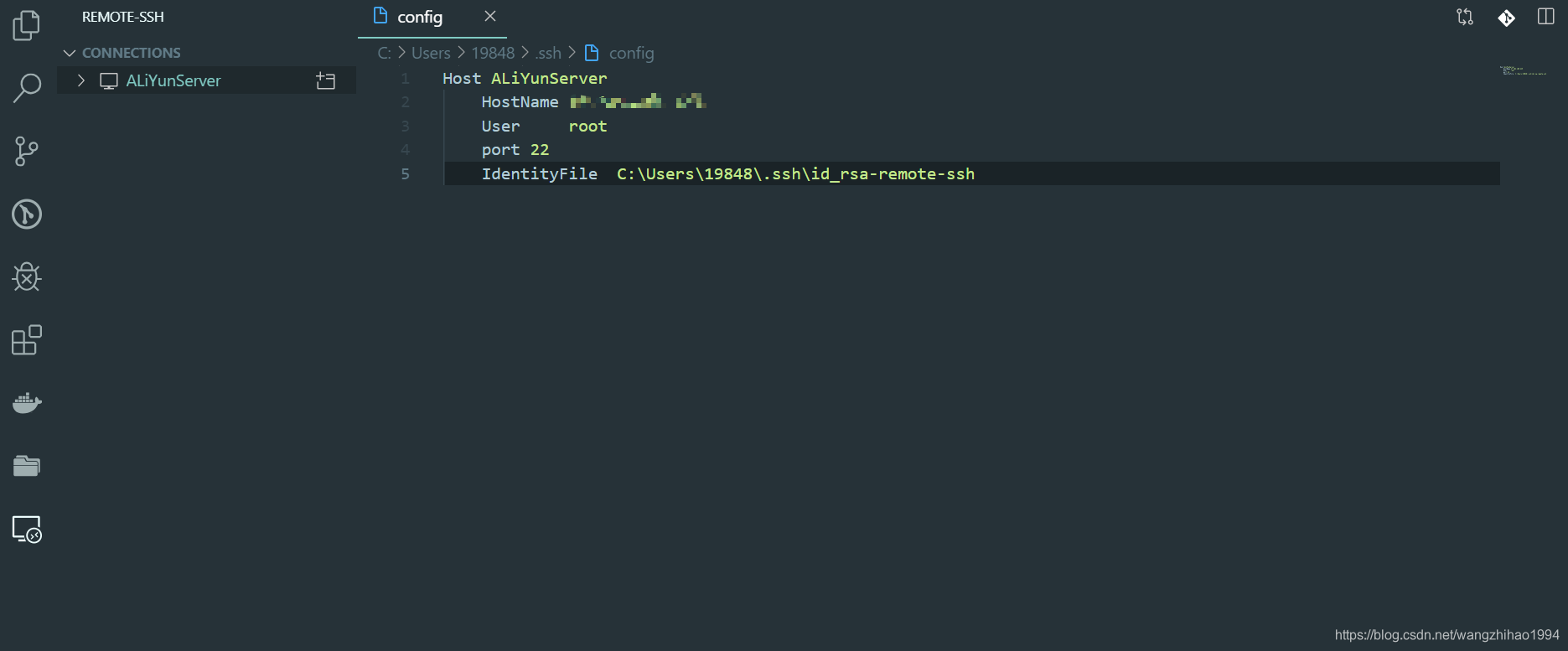This screenshot has height=651, width=1568.
Task: Click the git diamond icon in editor toolbar
Action: point(1506,18)
